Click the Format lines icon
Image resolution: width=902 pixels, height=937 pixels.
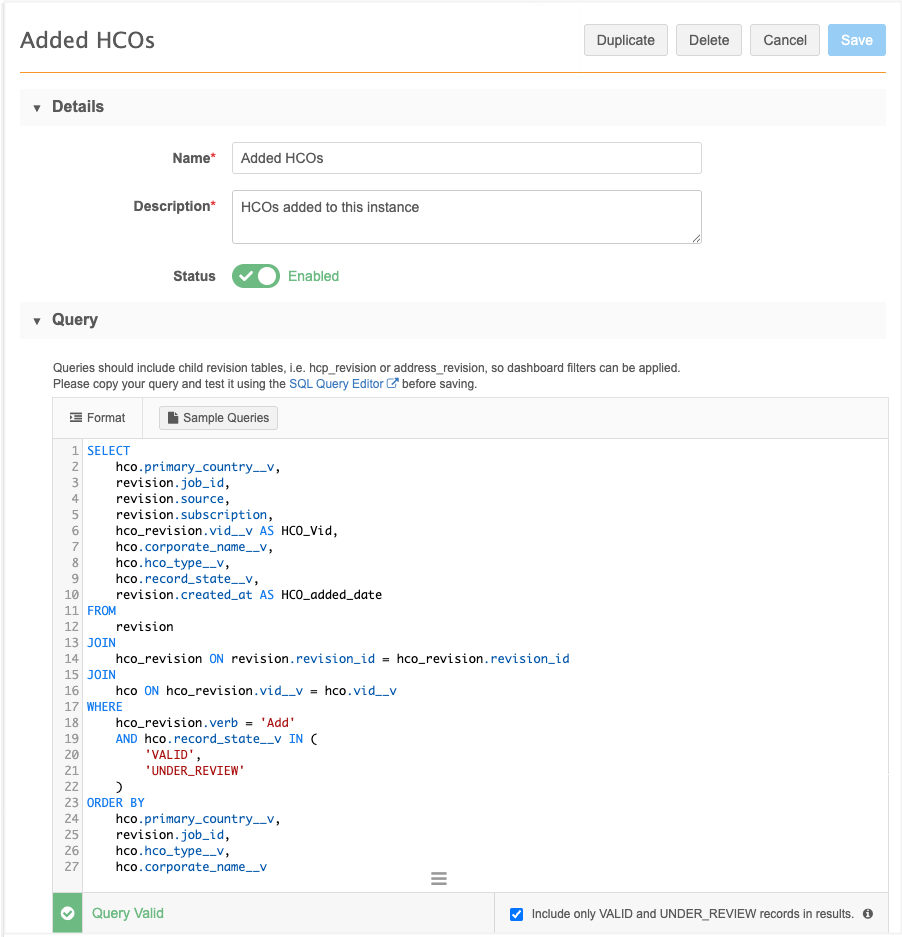click(x=76, y=418)
